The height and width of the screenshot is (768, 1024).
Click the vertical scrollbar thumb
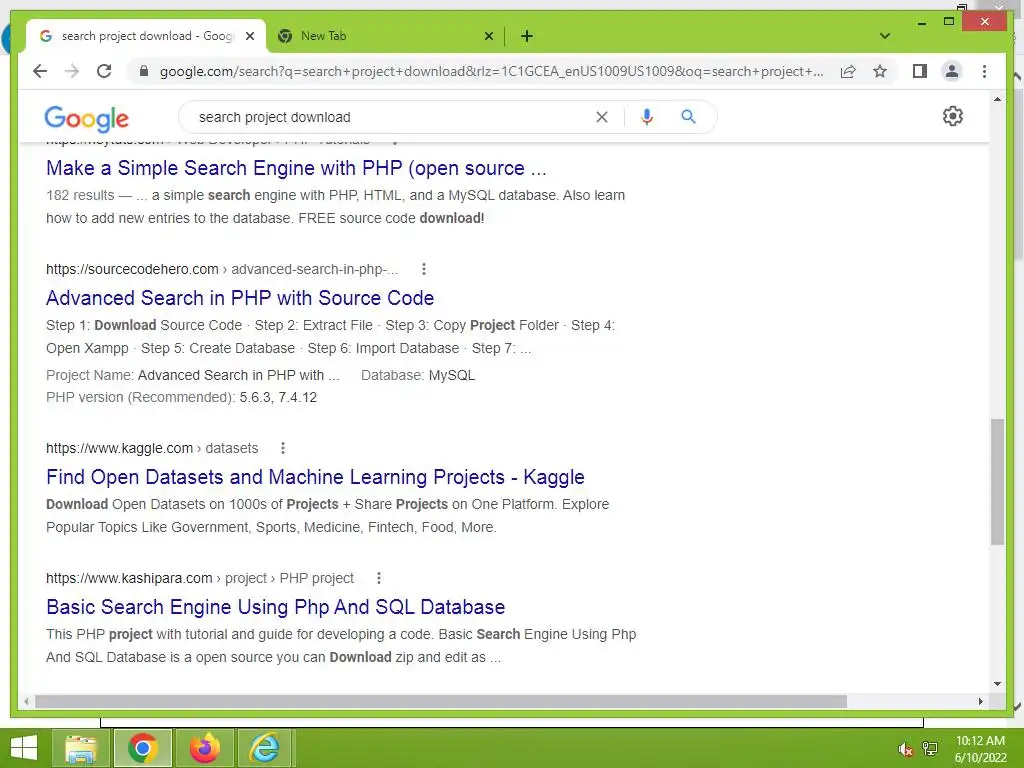[997, 482]
